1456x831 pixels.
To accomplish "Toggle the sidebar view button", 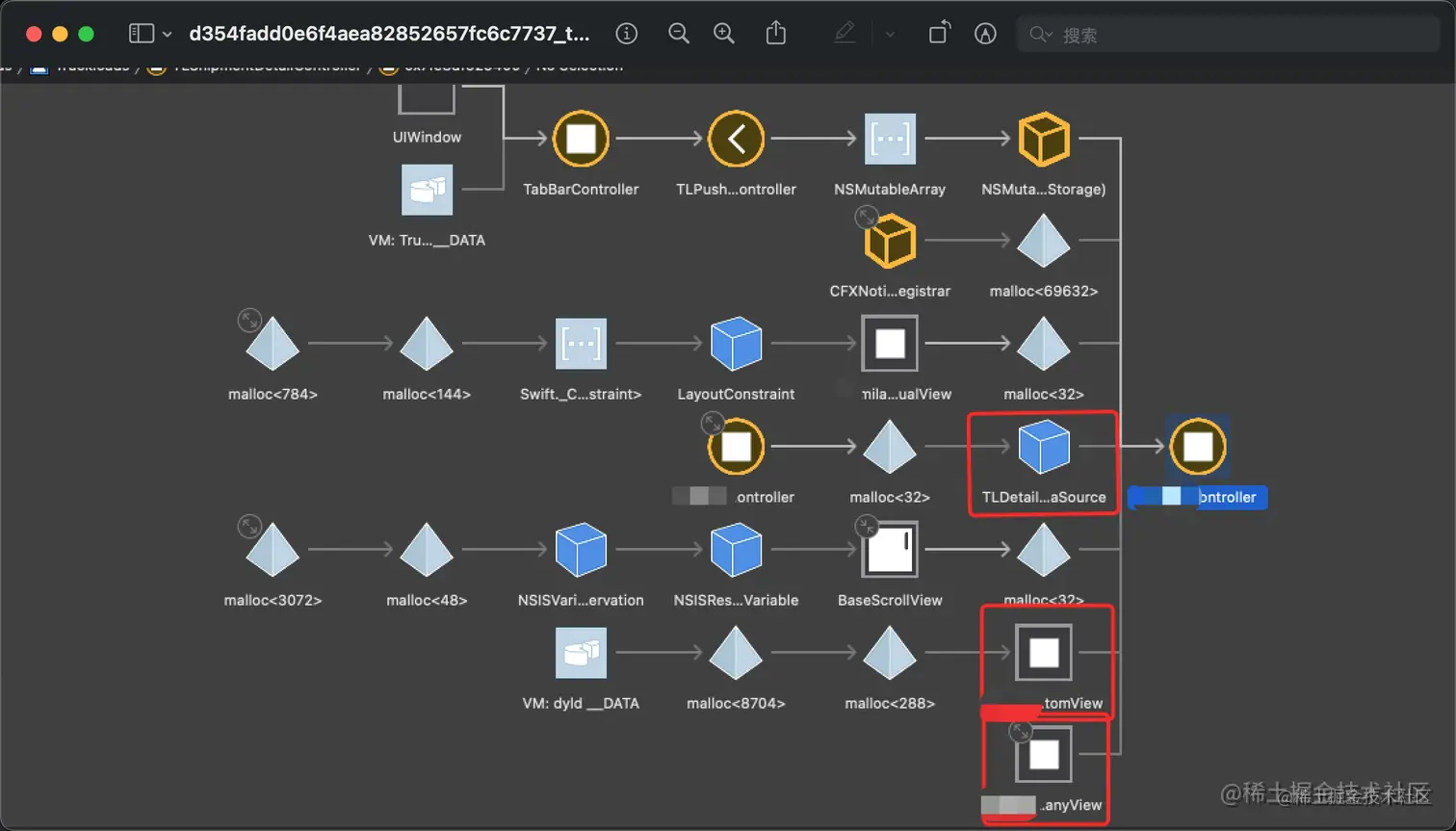I will [x=142, y=34].
